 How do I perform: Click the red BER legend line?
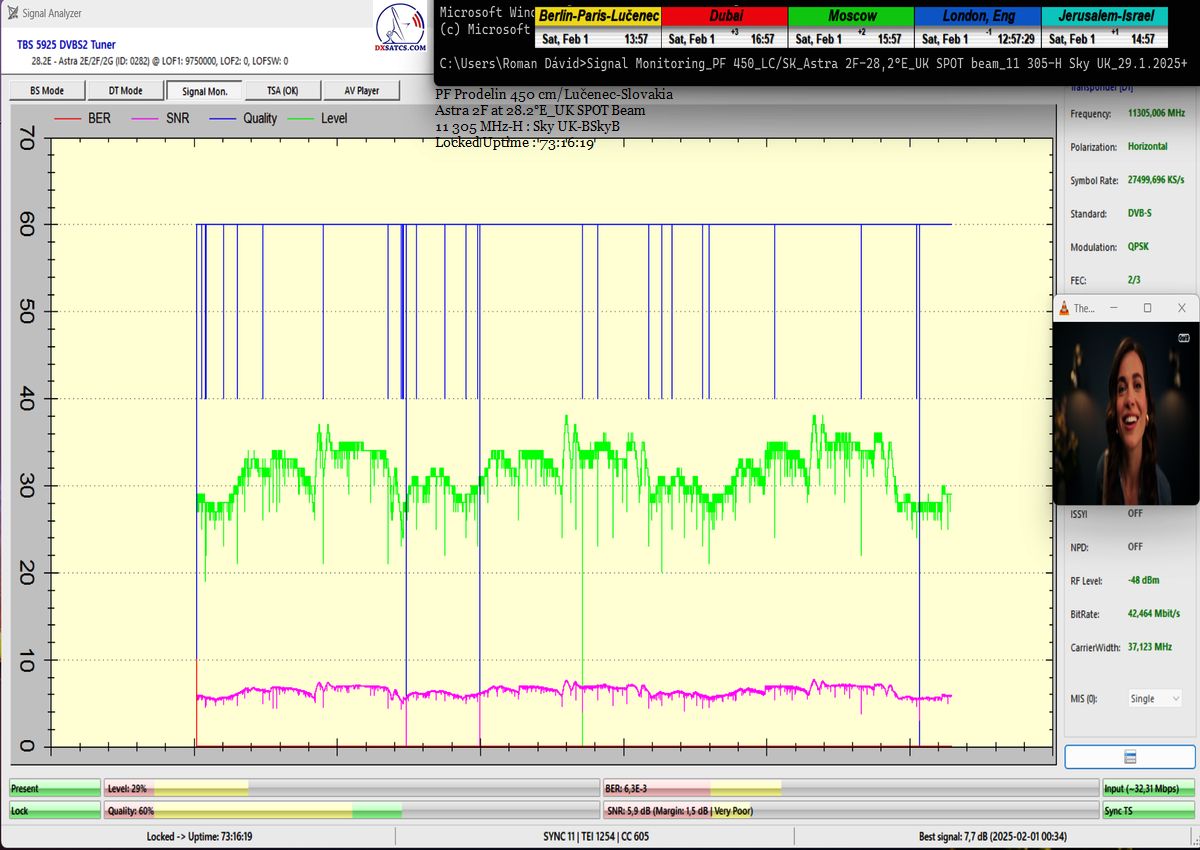67,118
